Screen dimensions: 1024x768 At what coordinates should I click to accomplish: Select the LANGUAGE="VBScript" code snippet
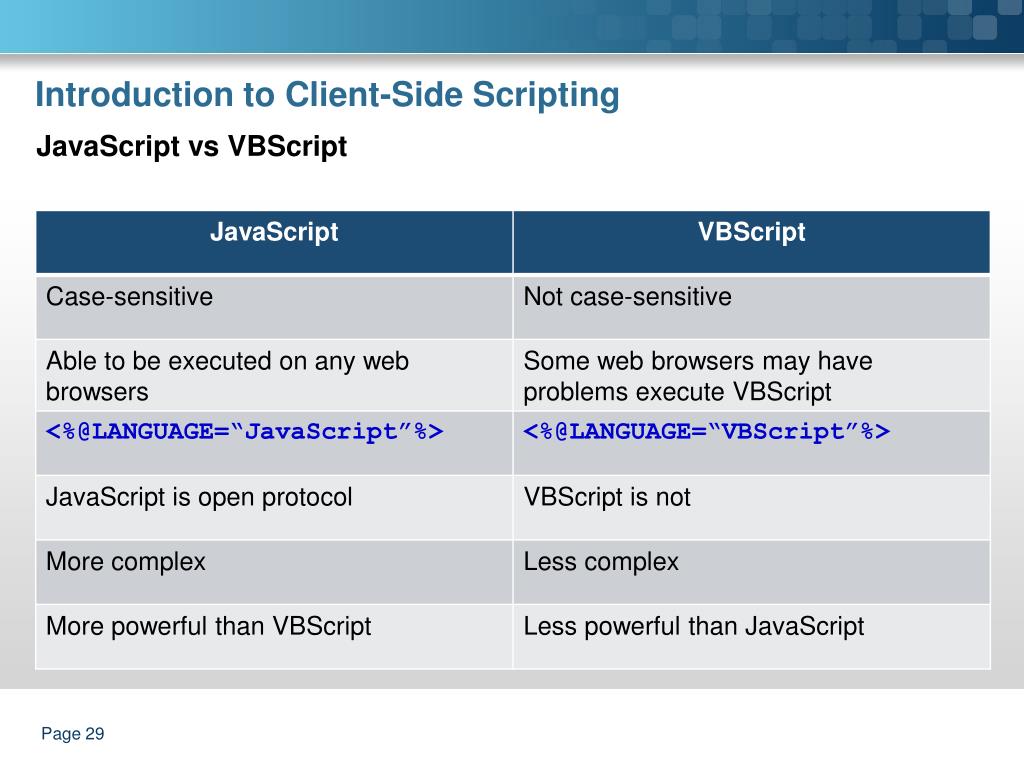707,432
